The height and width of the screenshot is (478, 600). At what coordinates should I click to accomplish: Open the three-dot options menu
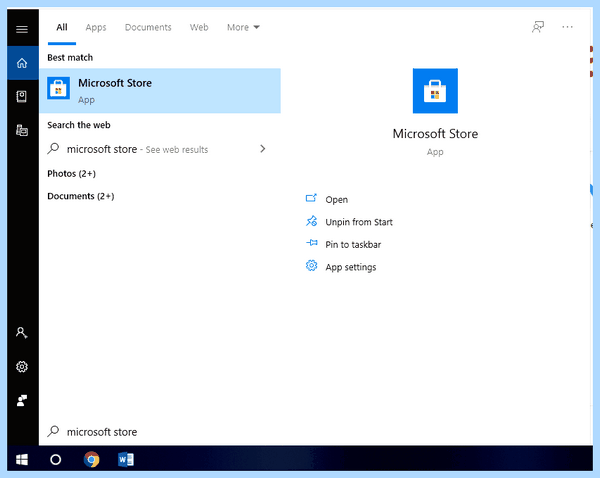[567, 27]
